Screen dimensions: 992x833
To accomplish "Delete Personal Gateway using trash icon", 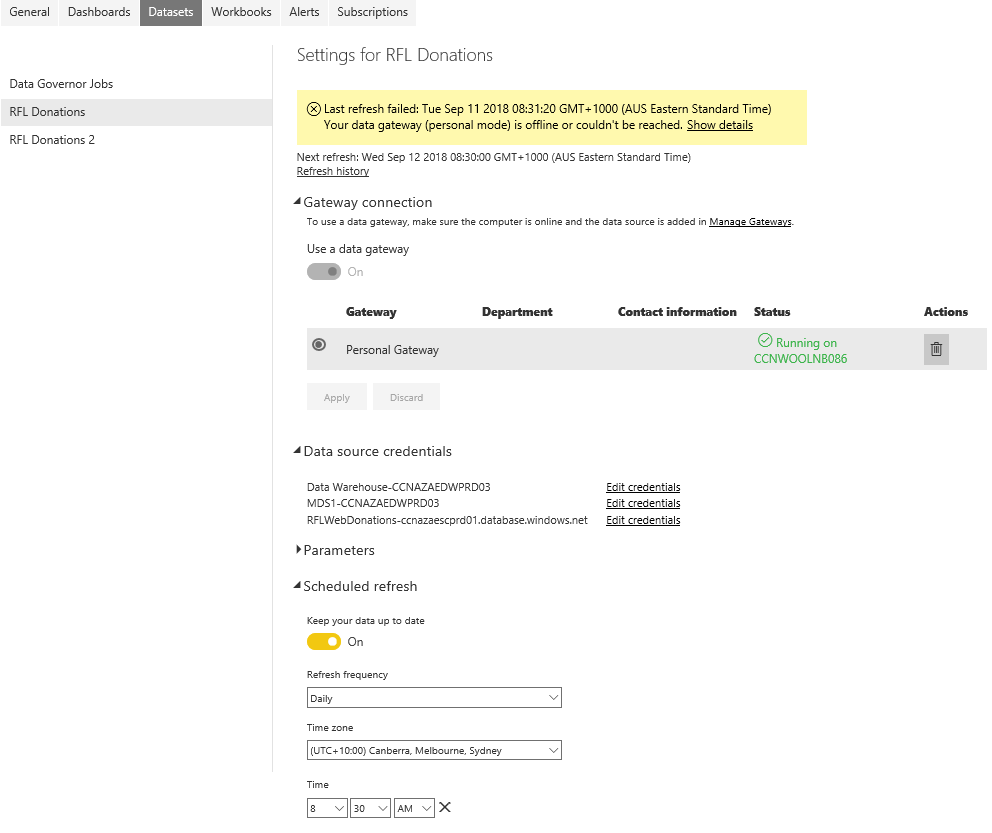I will (936, 349).
